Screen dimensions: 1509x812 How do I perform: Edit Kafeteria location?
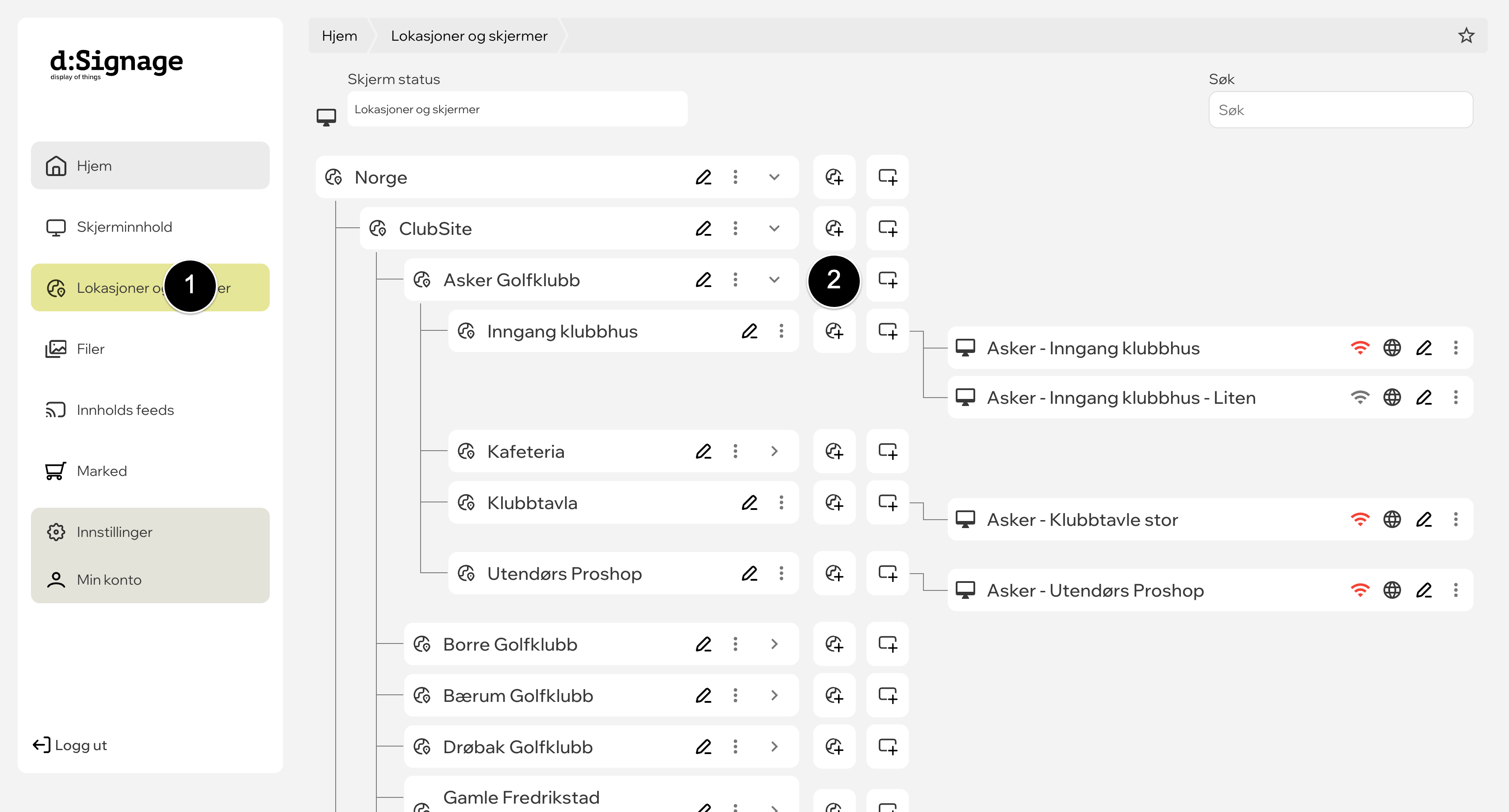(x=703, y=451)
